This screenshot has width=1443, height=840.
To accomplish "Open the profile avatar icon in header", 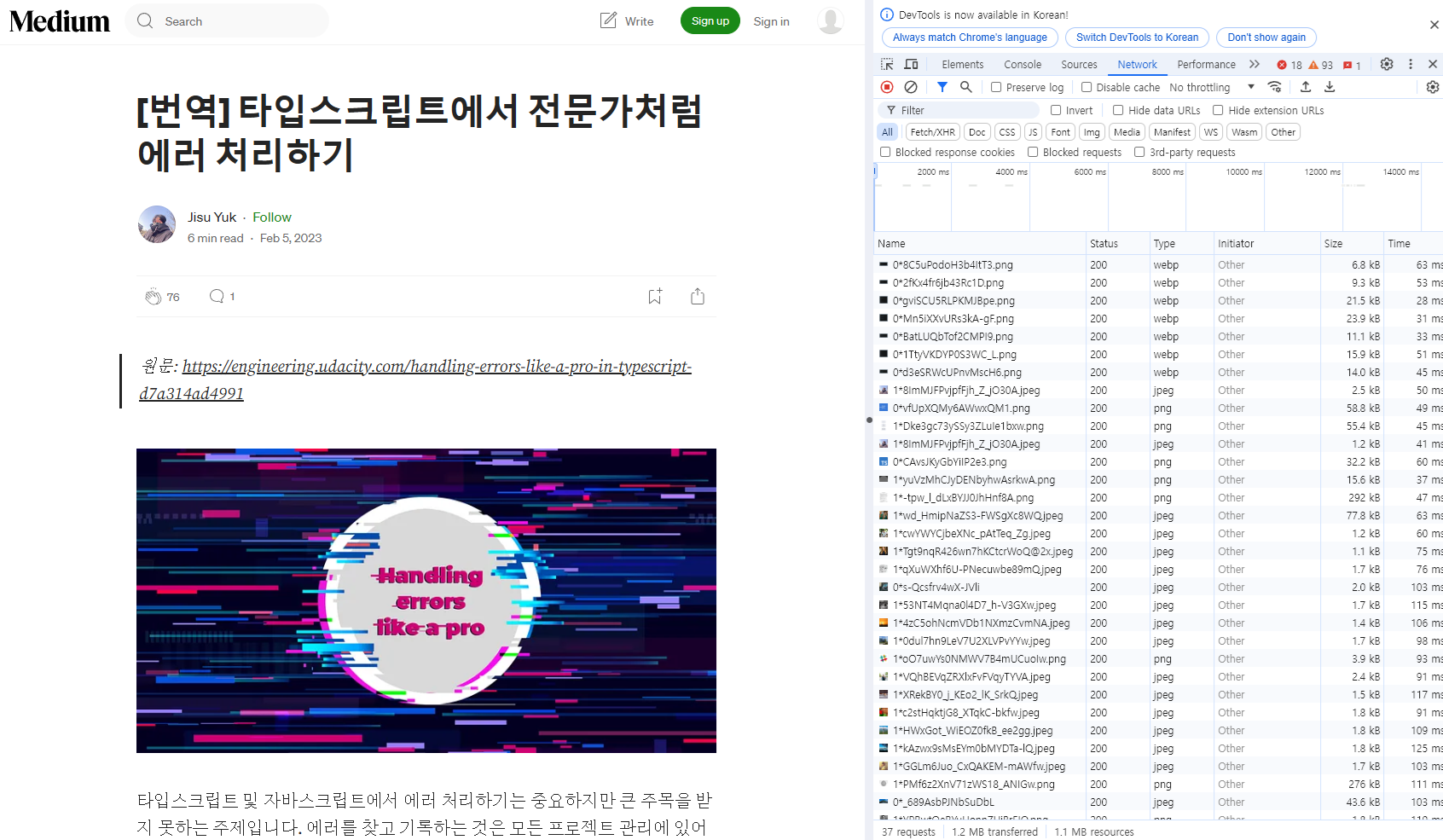I will click(x=831, y=20).
